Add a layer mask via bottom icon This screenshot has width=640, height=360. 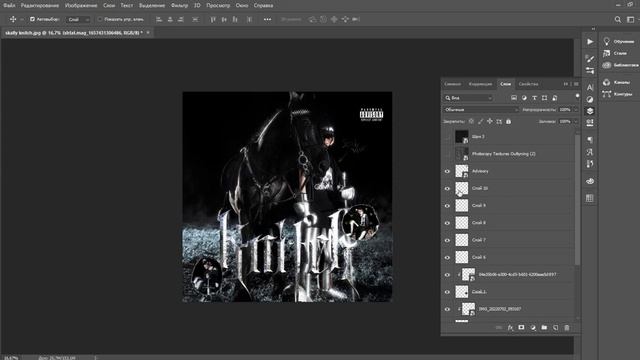tap(521, 327)
